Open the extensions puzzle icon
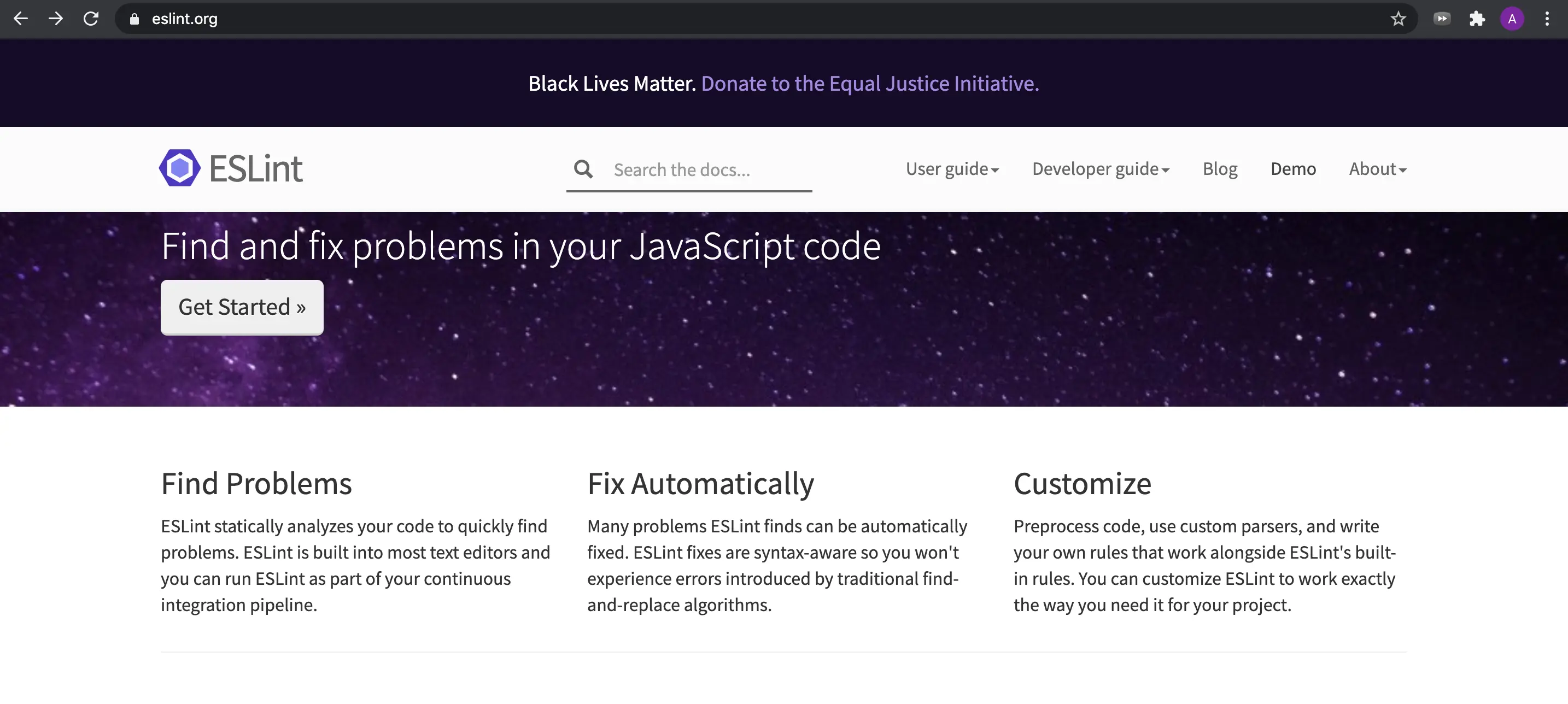The image size is (1568, 704). 1477,19
